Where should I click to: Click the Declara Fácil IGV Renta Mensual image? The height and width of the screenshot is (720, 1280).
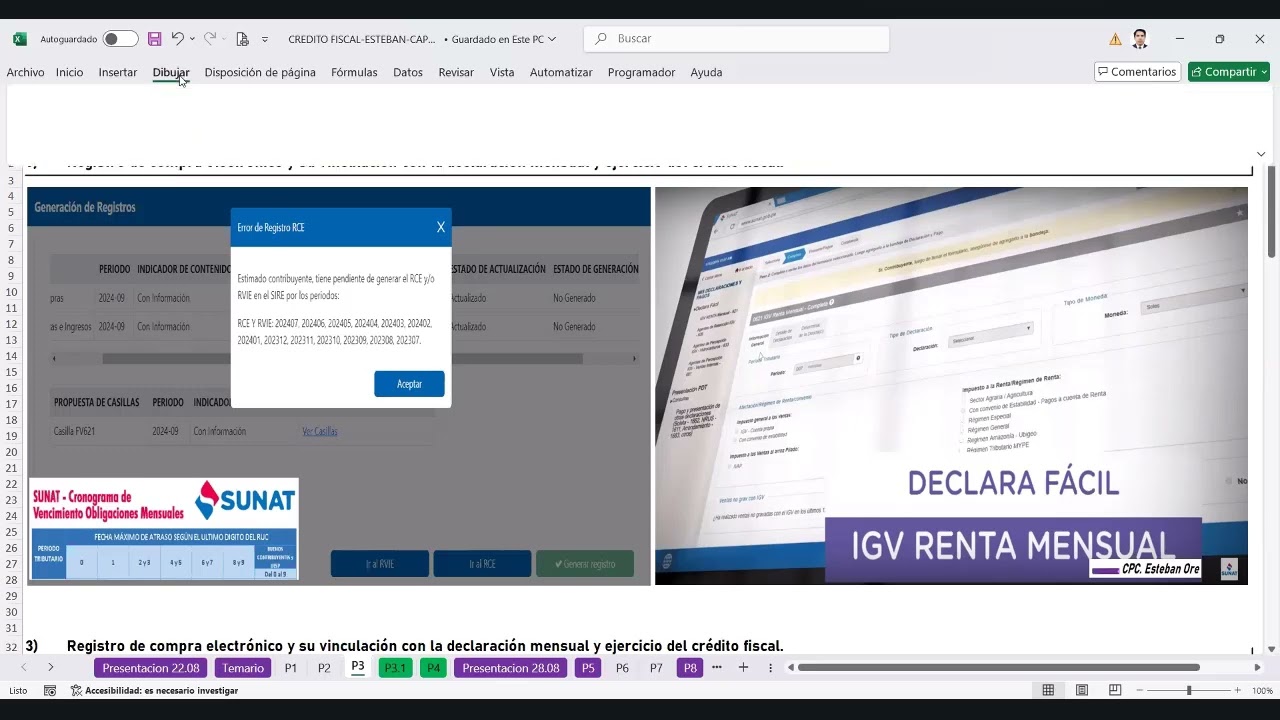(951, 386)
